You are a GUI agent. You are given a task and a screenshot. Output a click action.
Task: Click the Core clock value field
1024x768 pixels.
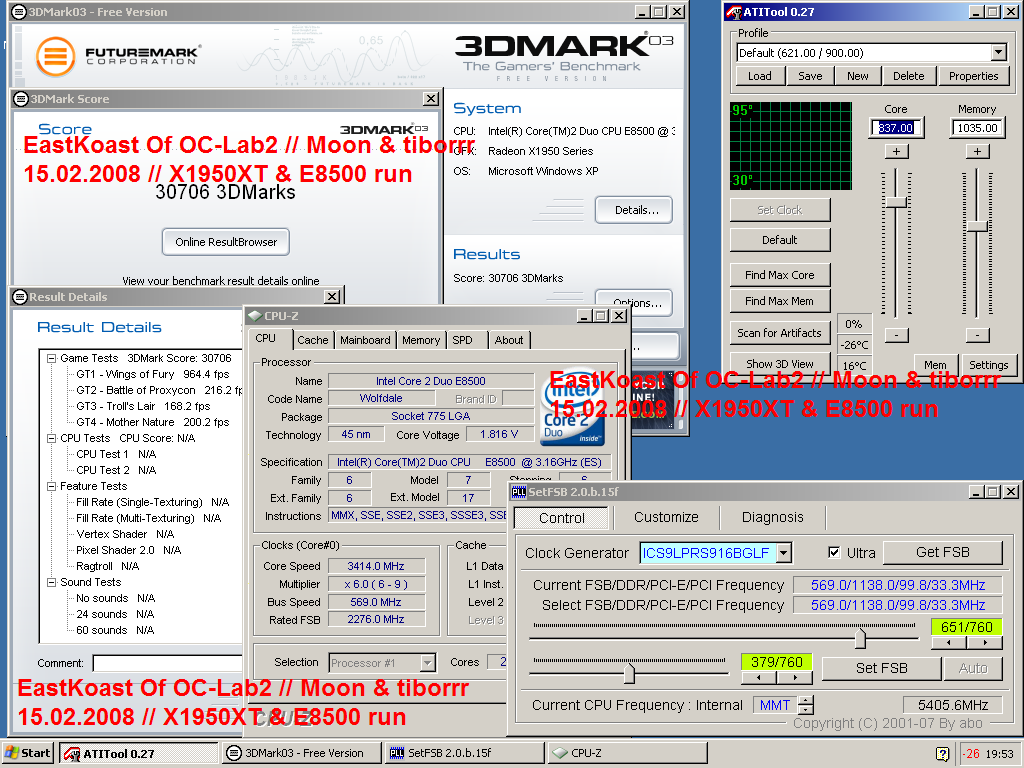897,128
